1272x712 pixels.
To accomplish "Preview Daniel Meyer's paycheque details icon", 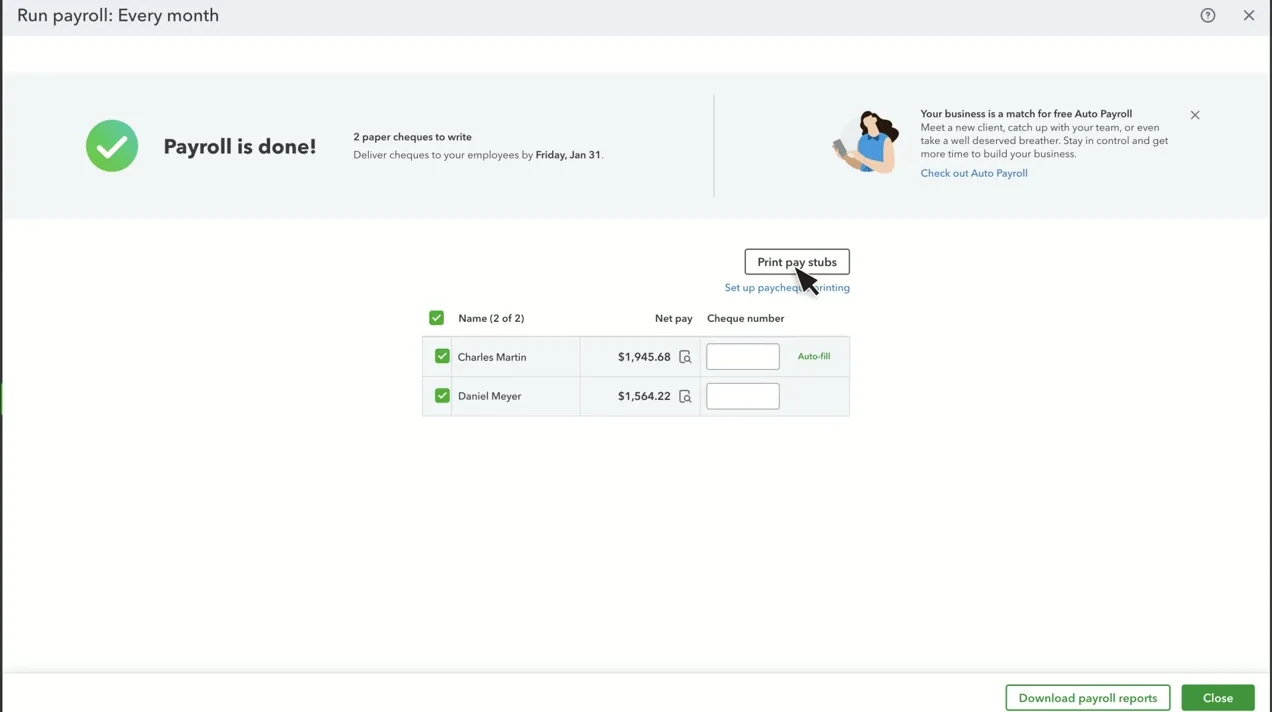I will click(x=685, y=396).
